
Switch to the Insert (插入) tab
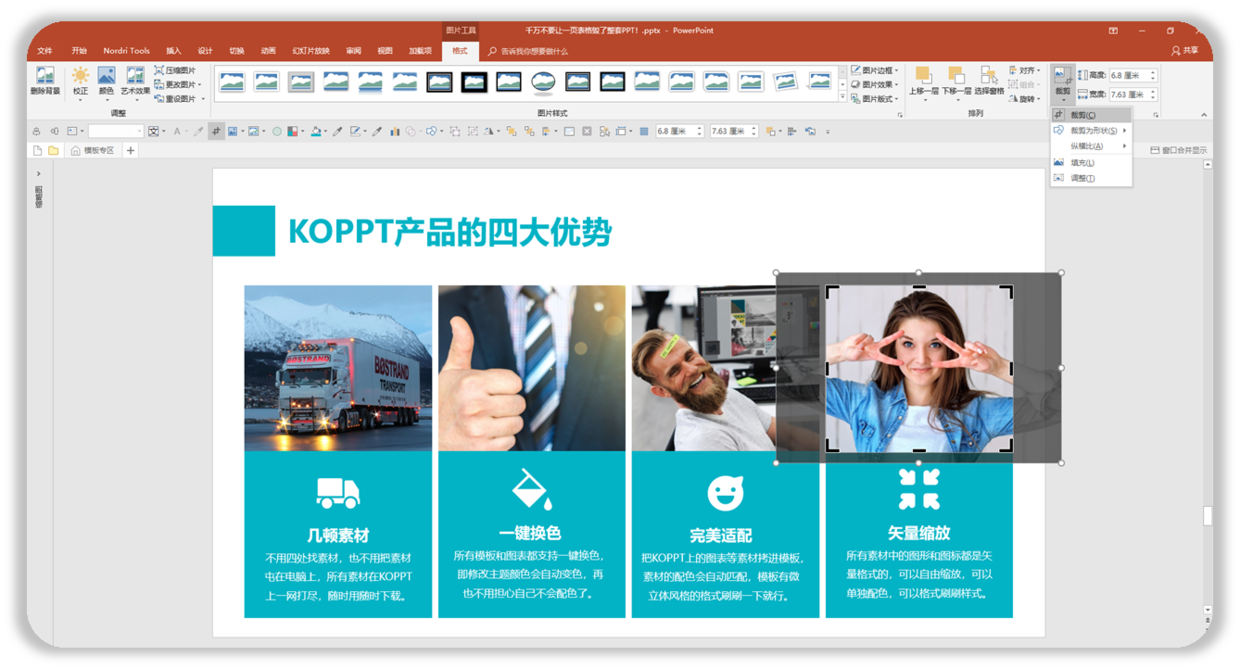point(174,51)
